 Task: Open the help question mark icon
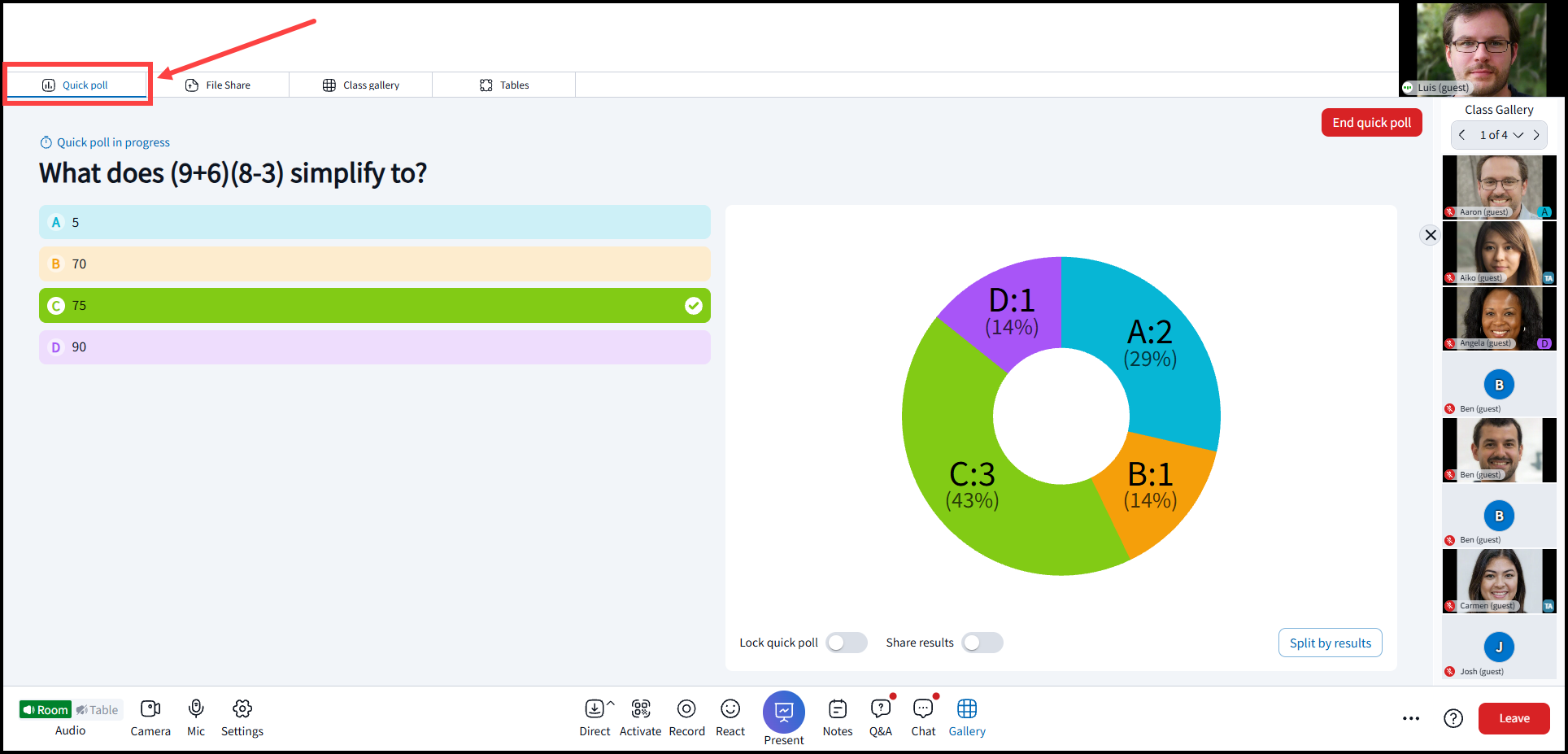[x=1453, y=718]
